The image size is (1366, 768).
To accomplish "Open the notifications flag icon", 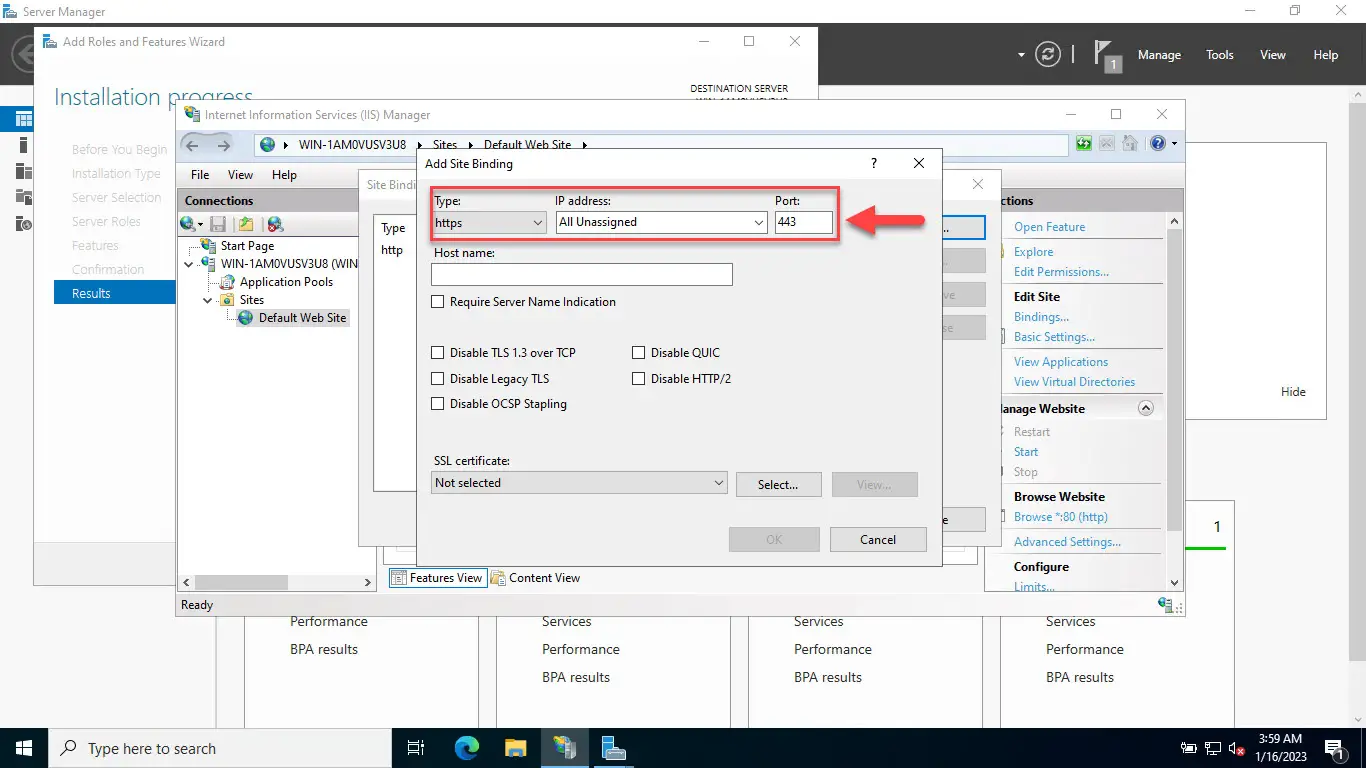I will tap(1105, 55).
